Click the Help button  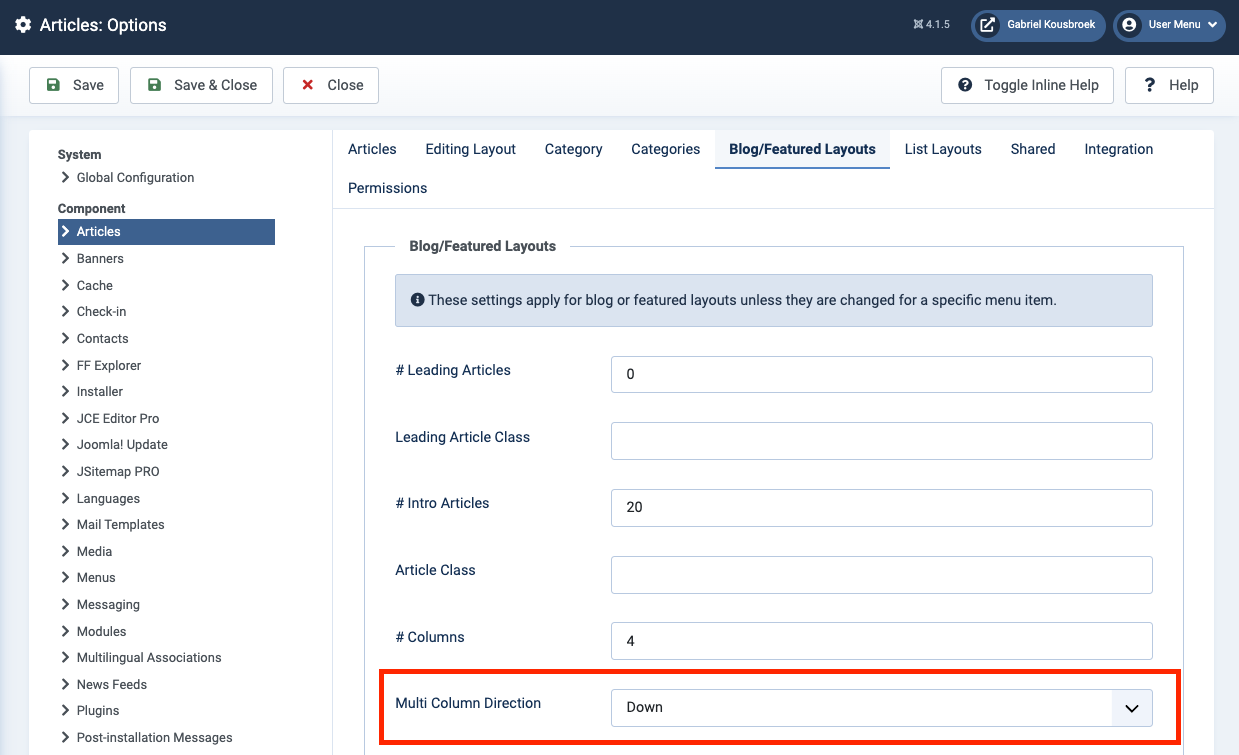point(1169,86)
